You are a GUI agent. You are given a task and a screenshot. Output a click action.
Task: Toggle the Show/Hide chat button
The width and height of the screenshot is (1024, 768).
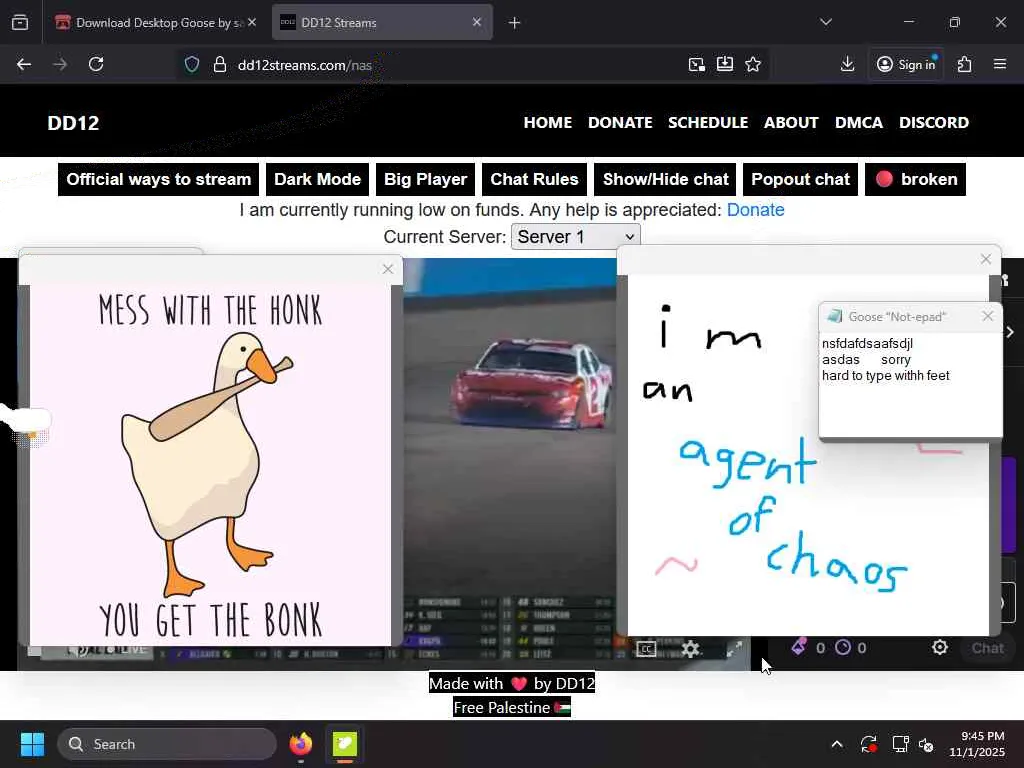tap(665, 180)
